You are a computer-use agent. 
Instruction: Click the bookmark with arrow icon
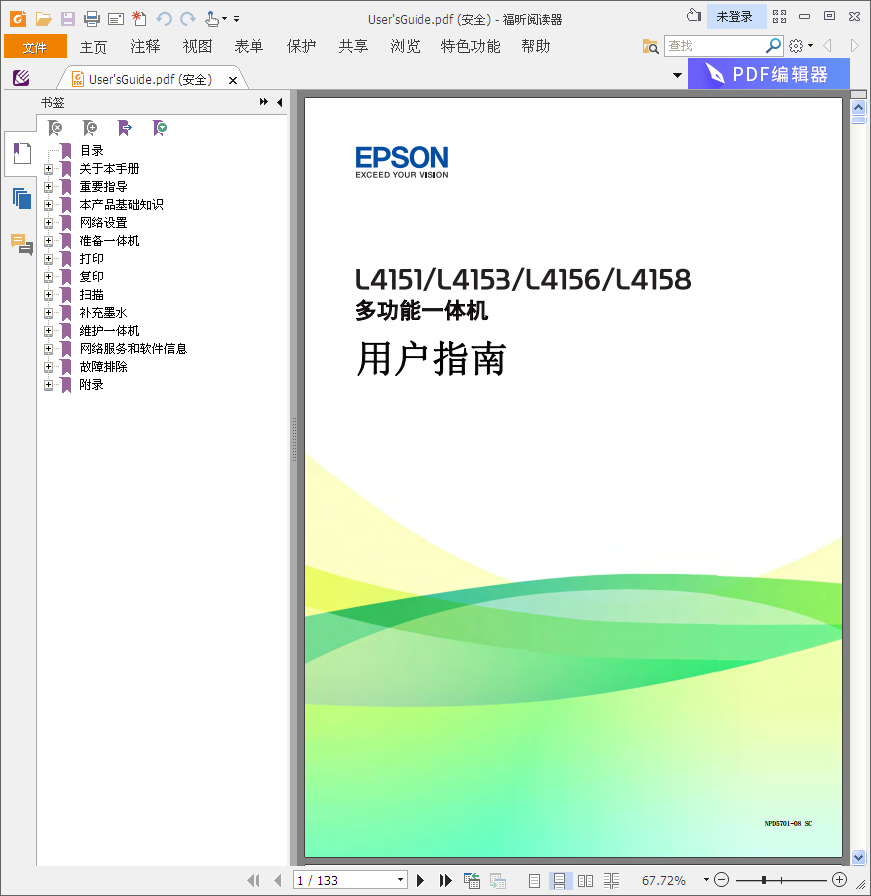coord(125,128)
